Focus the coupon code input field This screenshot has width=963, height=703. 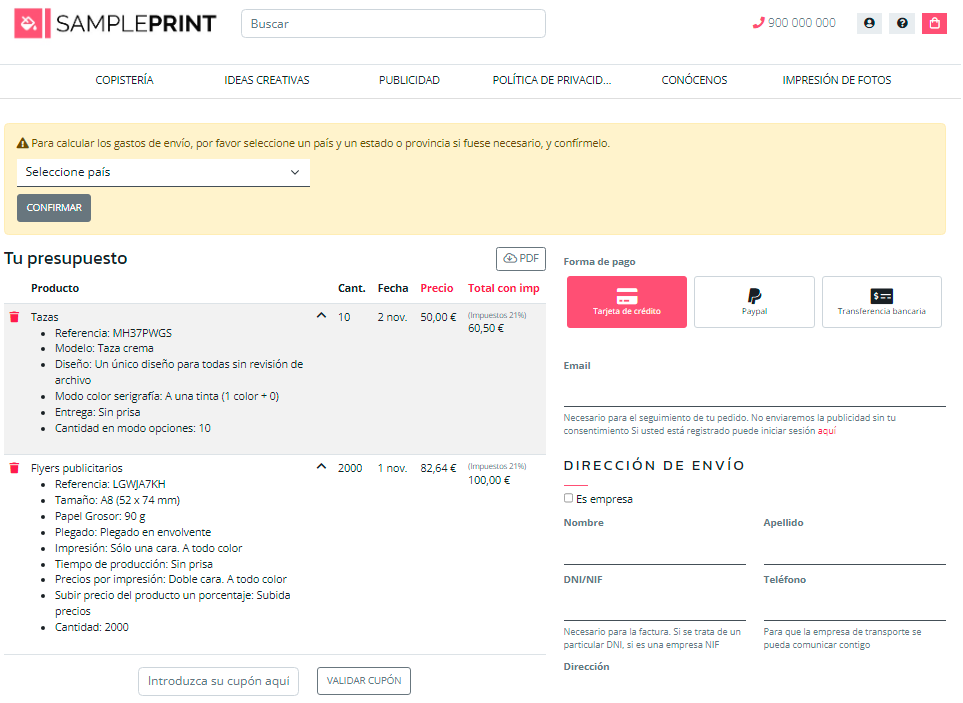[218, 681]
